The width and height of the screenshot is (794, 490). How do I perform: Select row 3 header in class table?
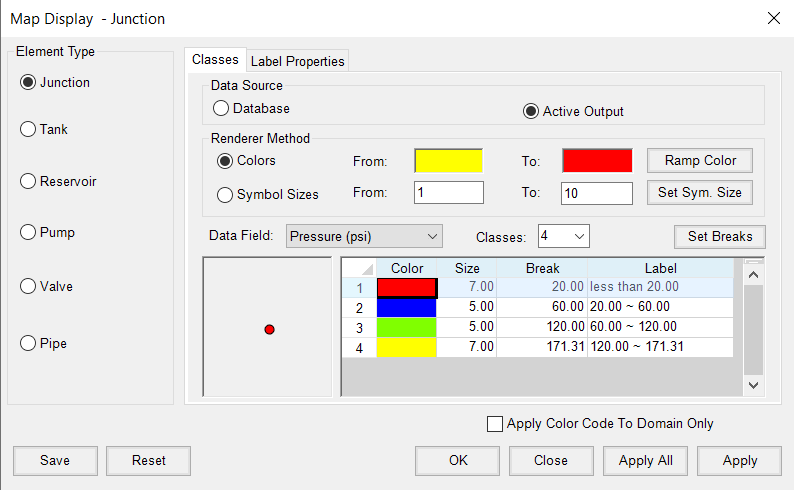pos(360,328)
